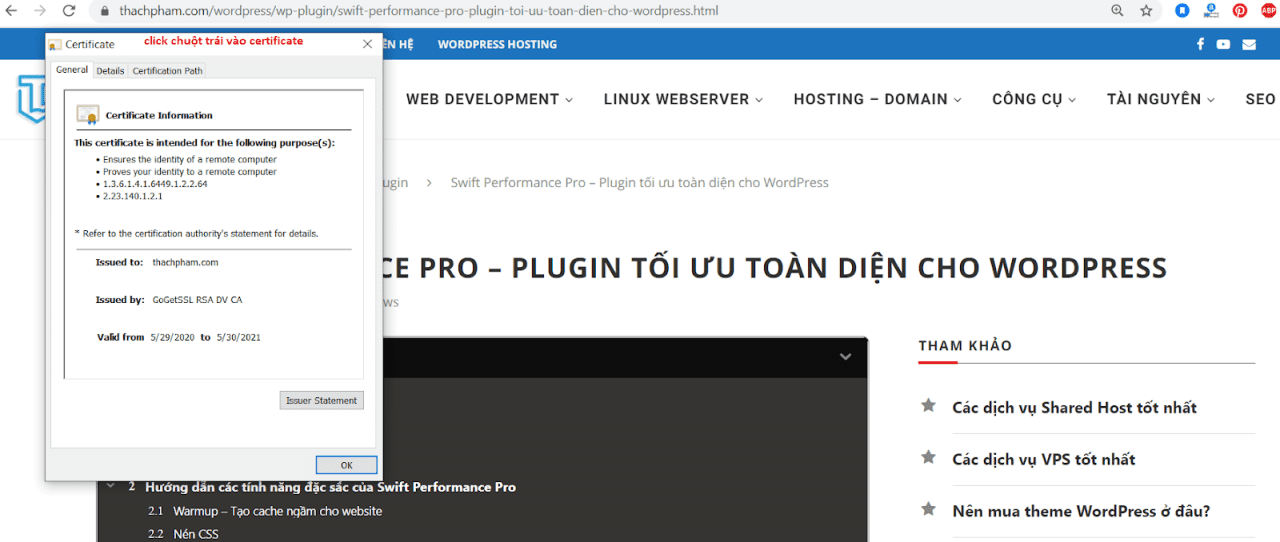1280x542 pixels.
Task: Visit the Facebook page via header icon
Action: coord(1200,44)
